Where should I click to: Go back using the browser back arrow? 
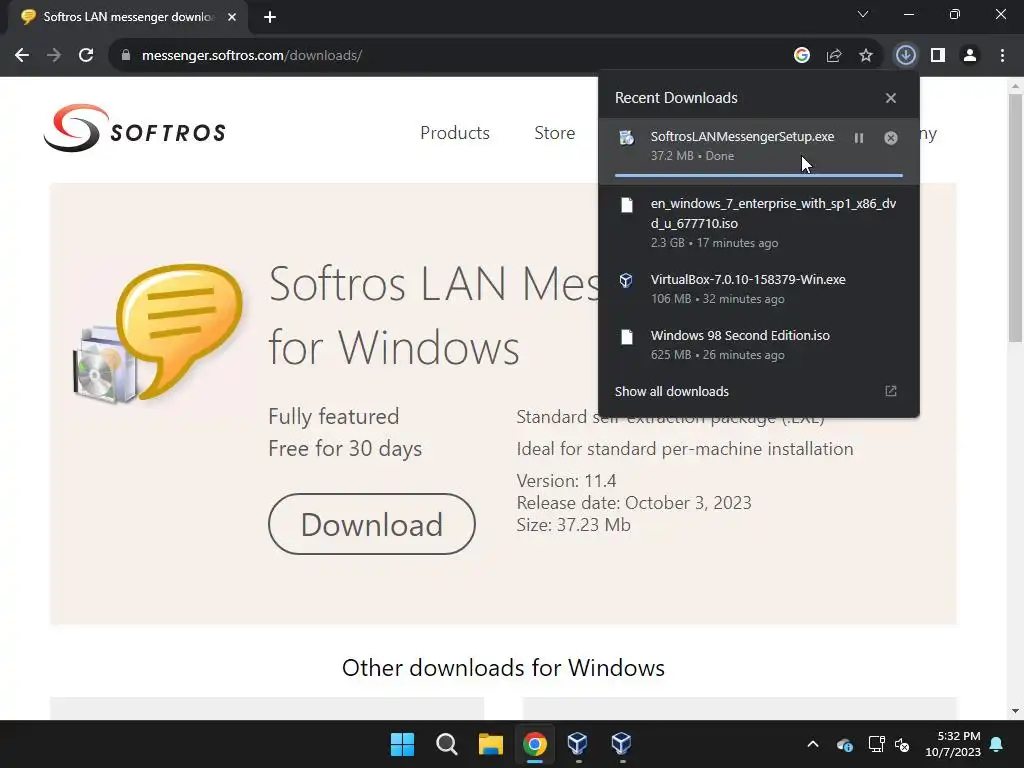tap(22, 56)
